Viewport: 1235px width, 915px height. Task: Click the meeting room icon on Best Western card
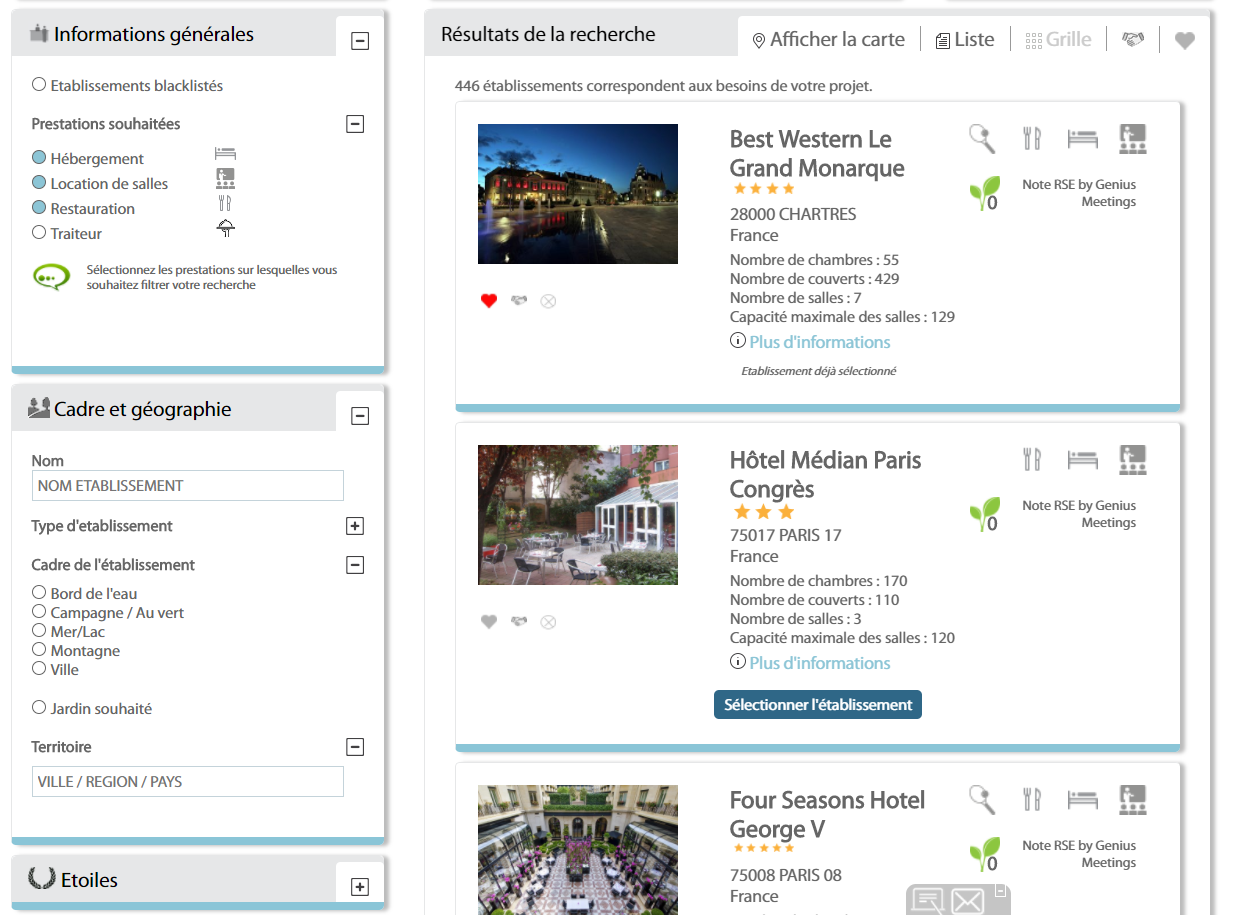(1132, 138)
